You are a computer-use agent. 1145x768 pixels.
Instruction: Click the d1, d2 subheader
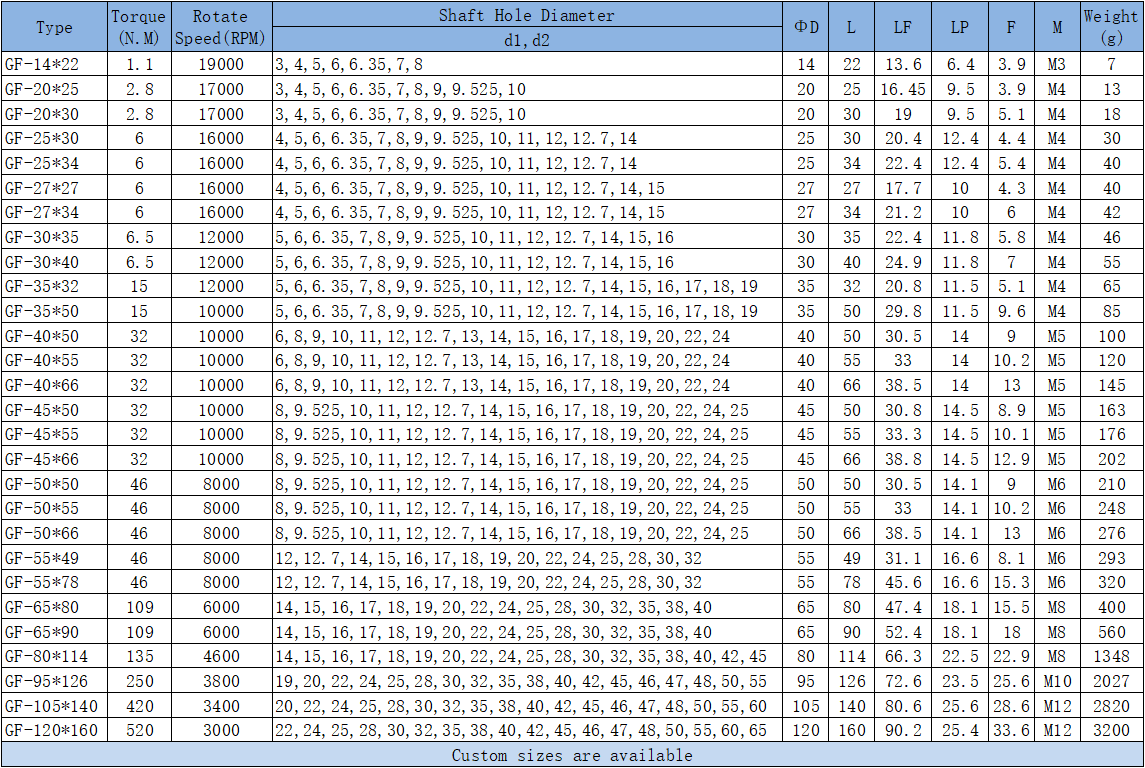pyautogui.click(x=527, y=39)
